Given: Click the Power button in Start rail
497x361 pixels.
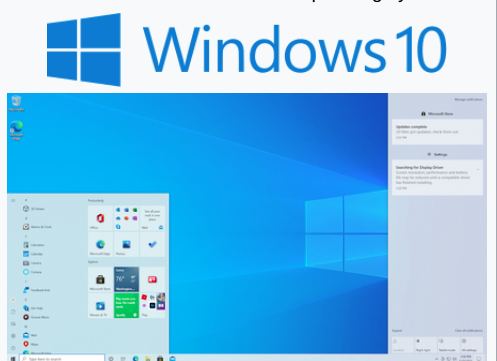Looking at the screenshot, I should 13,348.
